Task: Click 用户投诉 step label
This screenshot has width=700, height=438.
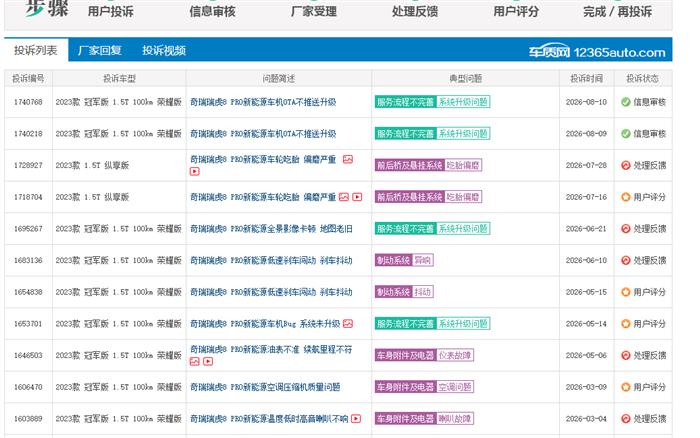Action: click(x=111, y=12)
